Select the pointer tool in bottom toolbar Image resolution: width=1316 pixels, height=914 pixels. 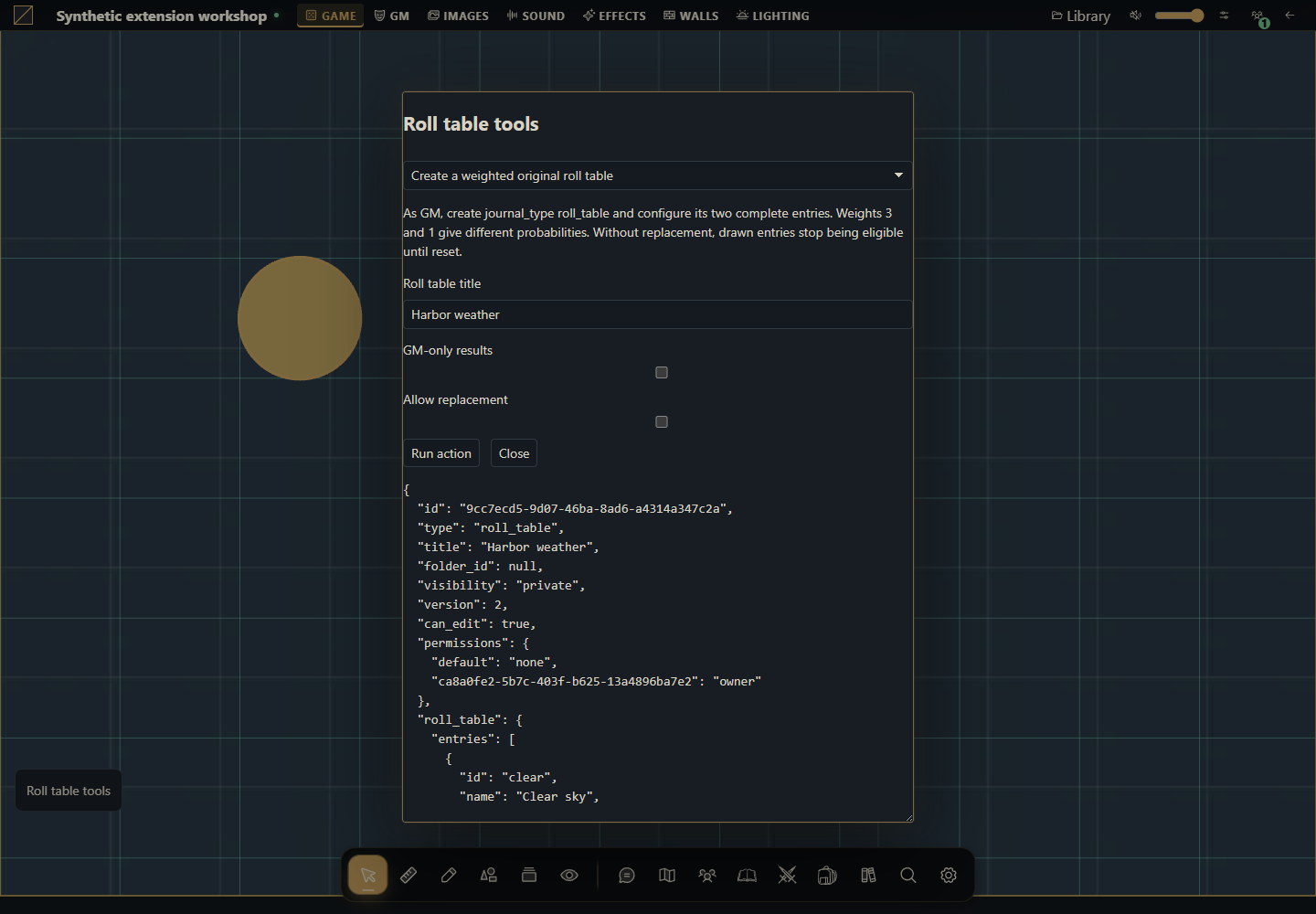[367, 875]
